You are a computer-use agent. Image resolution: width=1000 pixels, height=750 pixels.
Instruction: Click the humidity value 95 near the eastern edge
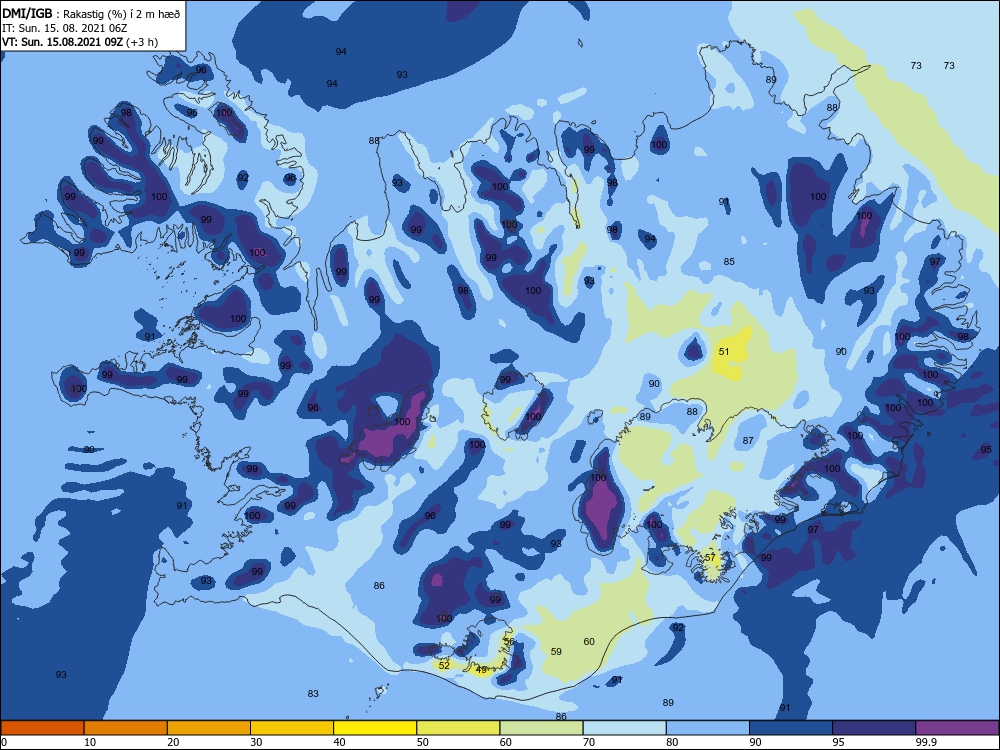point(986,450)
